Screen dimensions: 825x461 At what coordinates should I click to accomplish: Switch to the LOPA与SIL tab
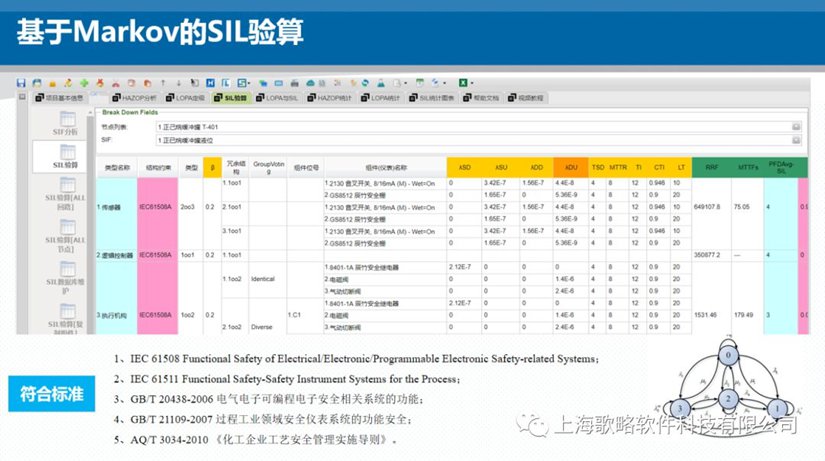pyautogui.click(x=277, y=98)
